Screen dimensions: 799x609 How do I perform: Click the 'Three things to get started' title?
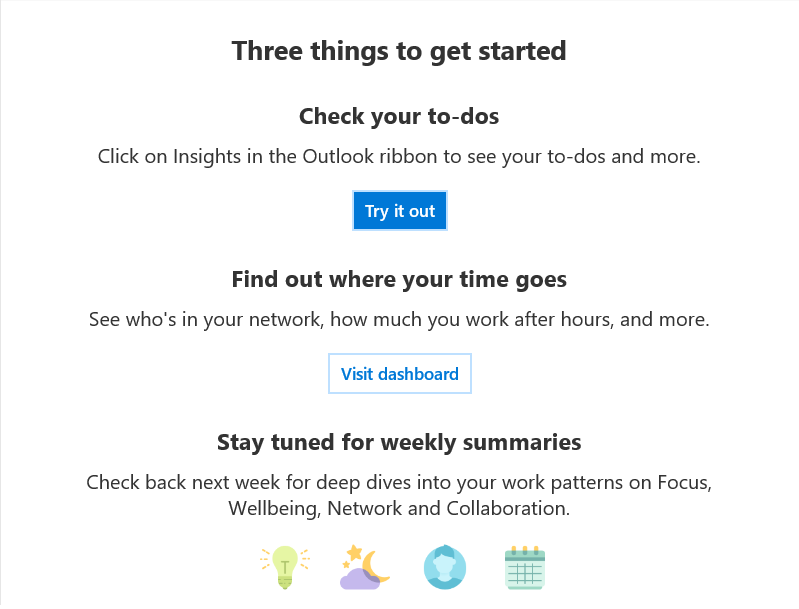click(x=399, y=51)
